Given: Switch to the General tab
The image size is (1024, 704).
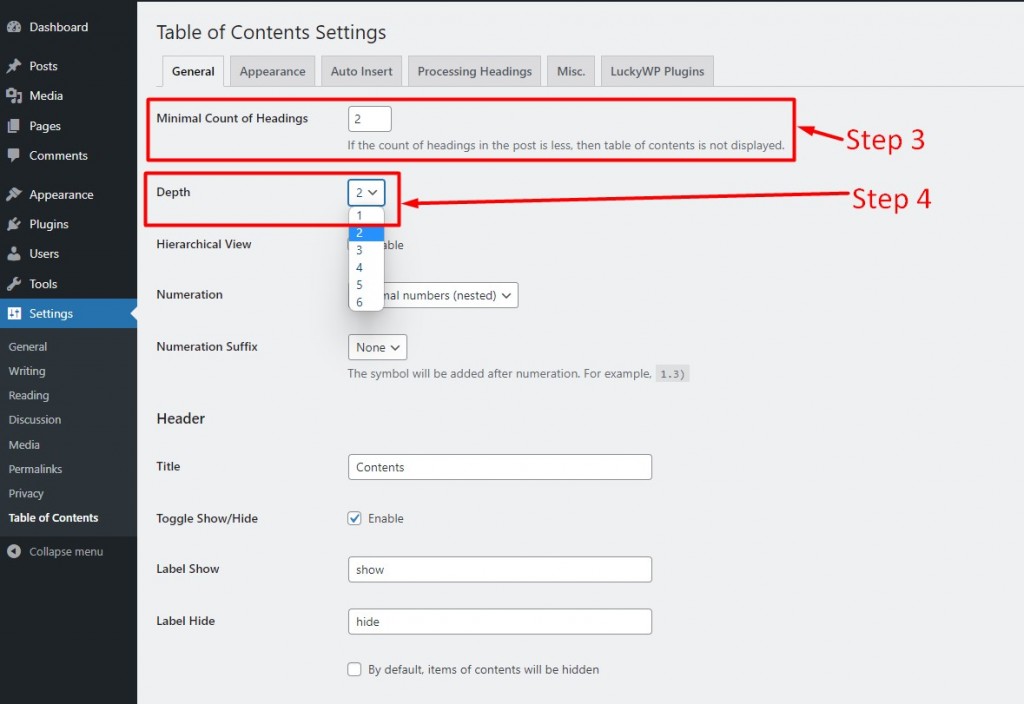Looking at the screenshot, I should [193, 71].
